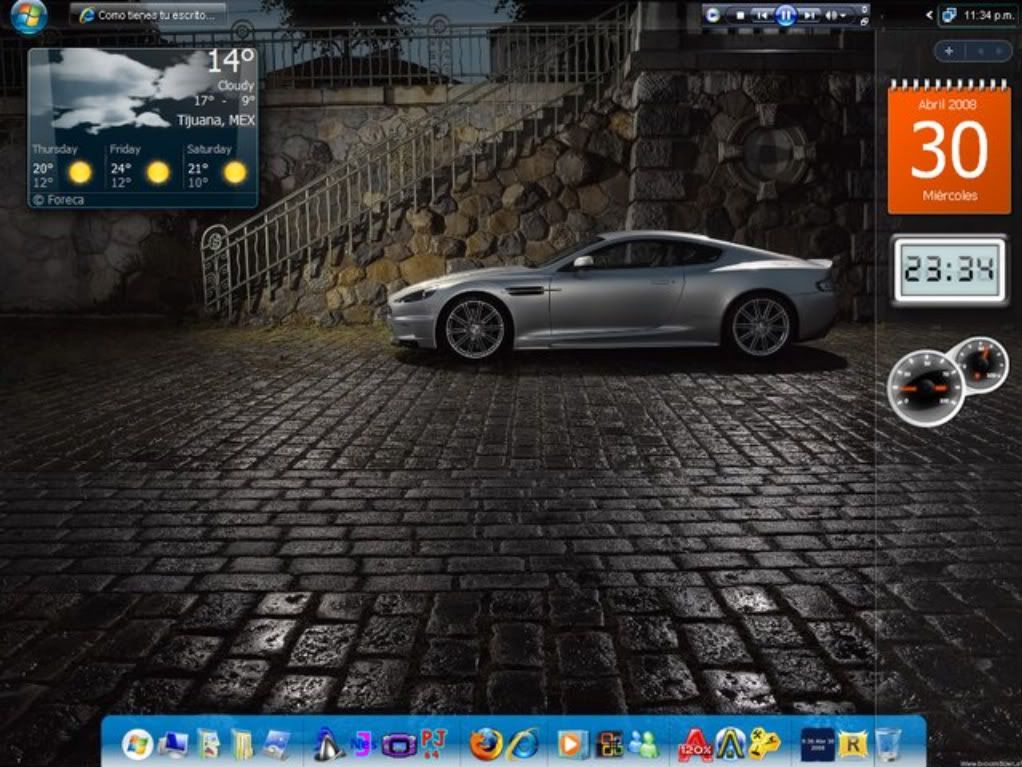1022x767 pixels.
Task: Open the Saturday forecast in weather gadget
Action: pyautogui.click(x=218, y=167)
